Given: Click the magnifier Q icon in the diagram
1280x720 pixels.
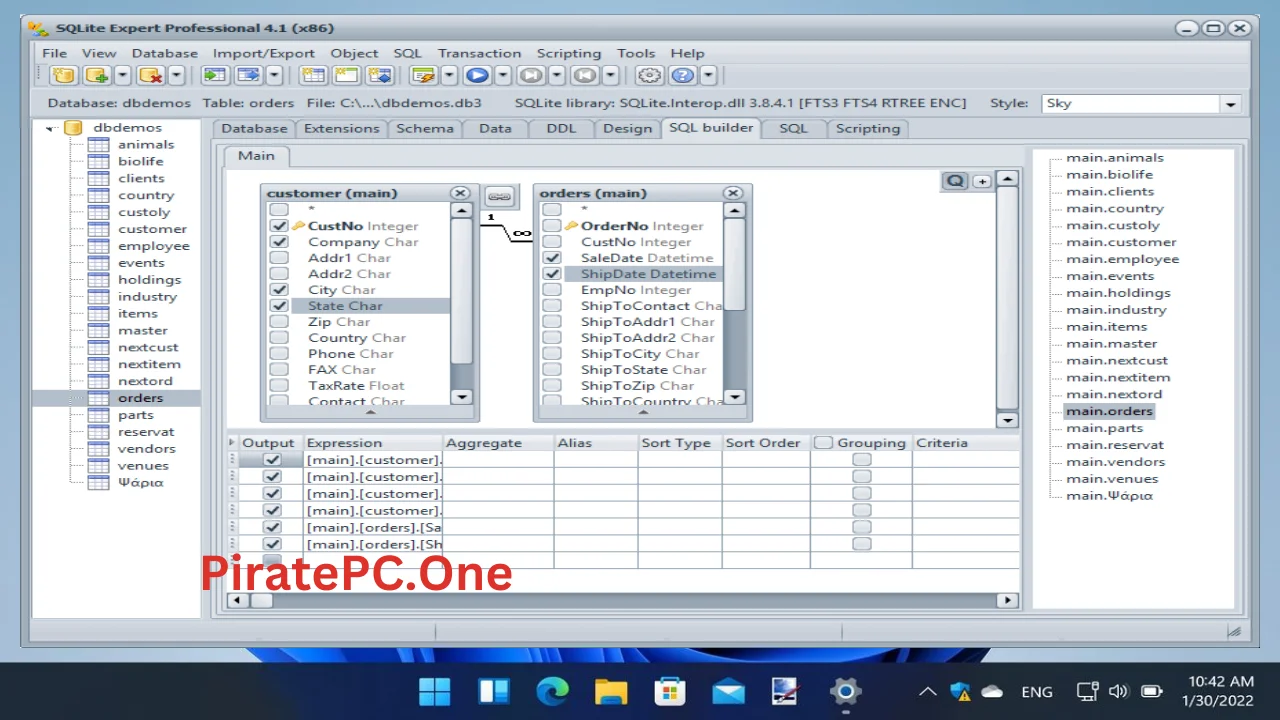Looking at the screenshot, I should click(955, 181).
